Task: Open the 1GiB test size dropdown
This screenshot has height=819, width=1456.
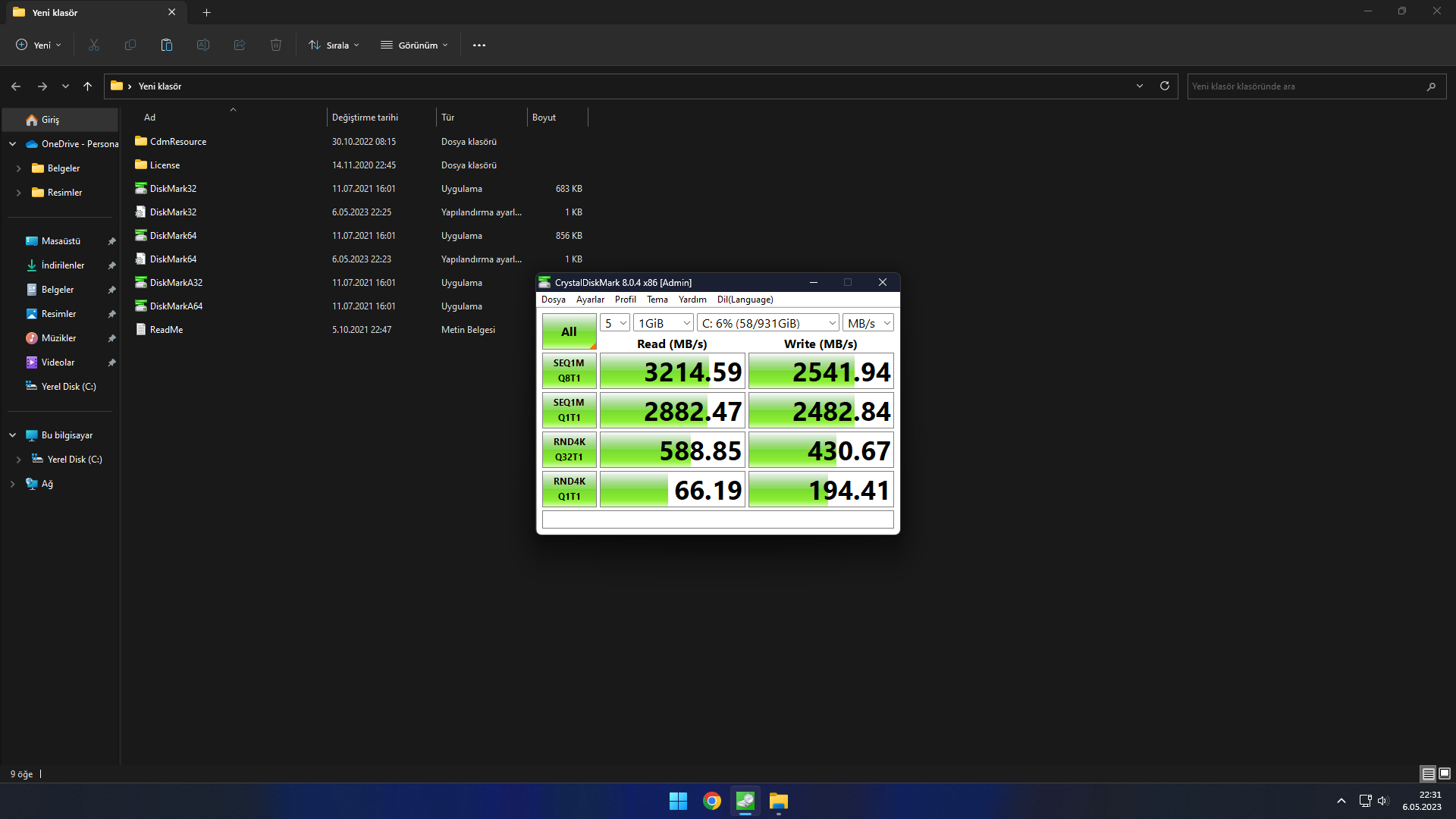Action: point(664,323)
